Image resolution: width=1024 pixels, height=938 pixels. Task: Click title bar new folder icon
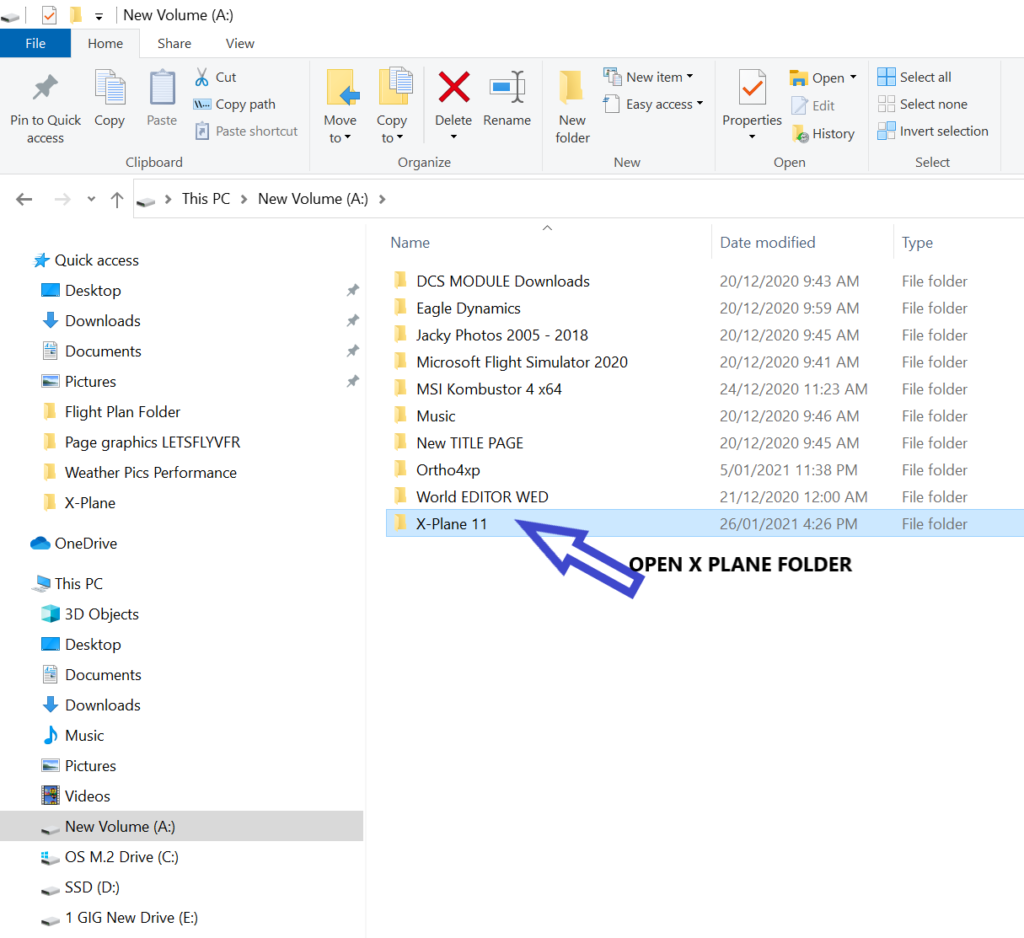click(76, 14)
